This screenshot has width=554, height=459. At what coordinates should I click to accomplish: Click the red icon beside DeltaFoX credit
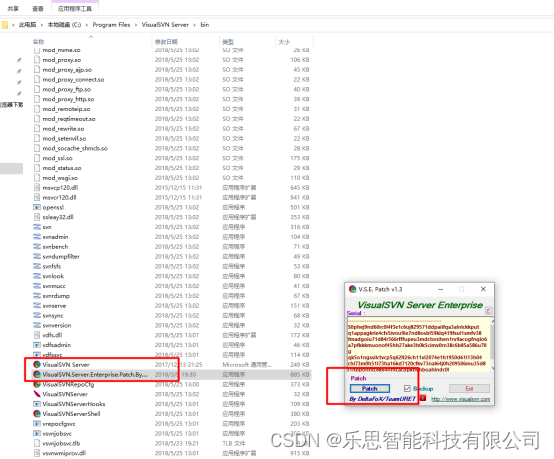tap(423, 398)
